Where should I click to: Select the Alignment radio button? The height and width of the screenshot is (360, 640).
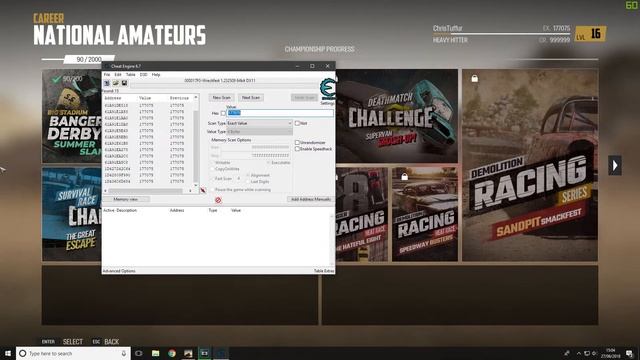click(248, 175)
